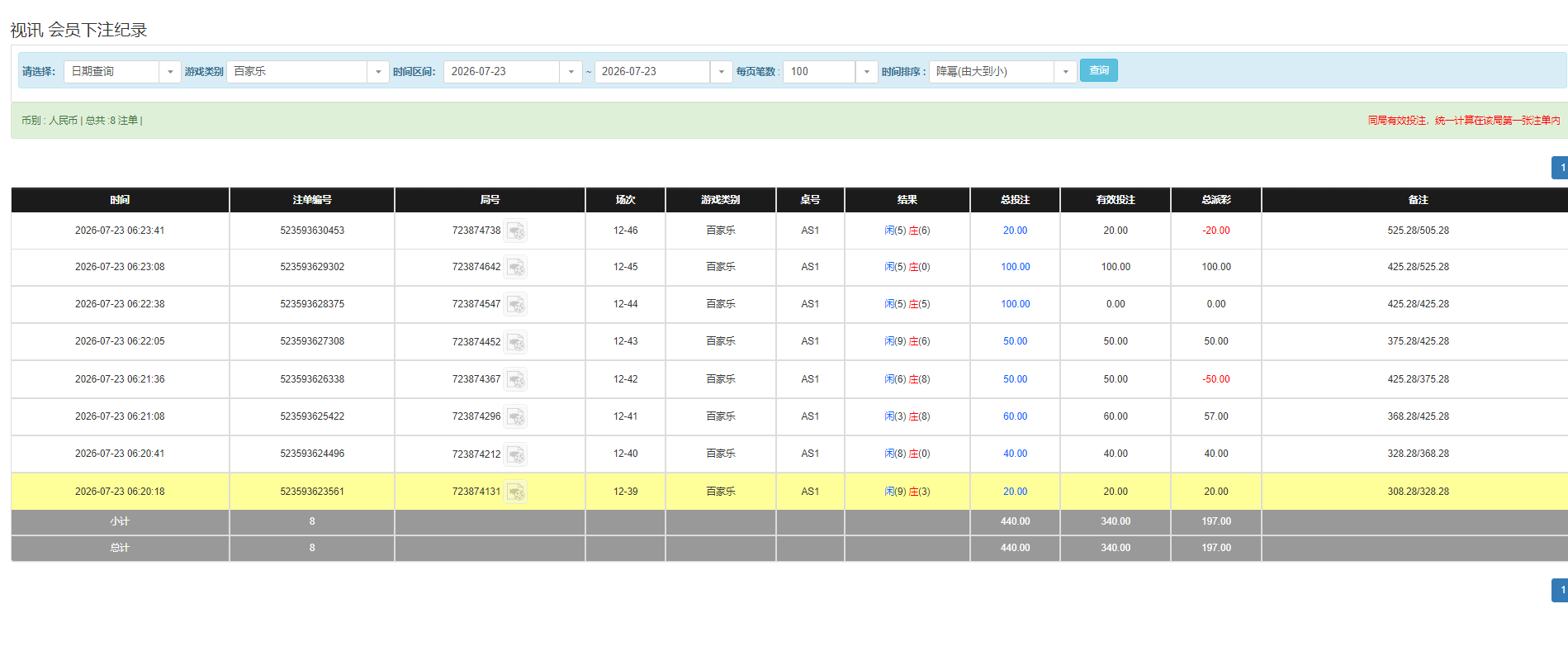This screenshot has height=661, width=1568.
Task: Click the red 同局有效投注 notice text
Action: [x=1464, y=121]
